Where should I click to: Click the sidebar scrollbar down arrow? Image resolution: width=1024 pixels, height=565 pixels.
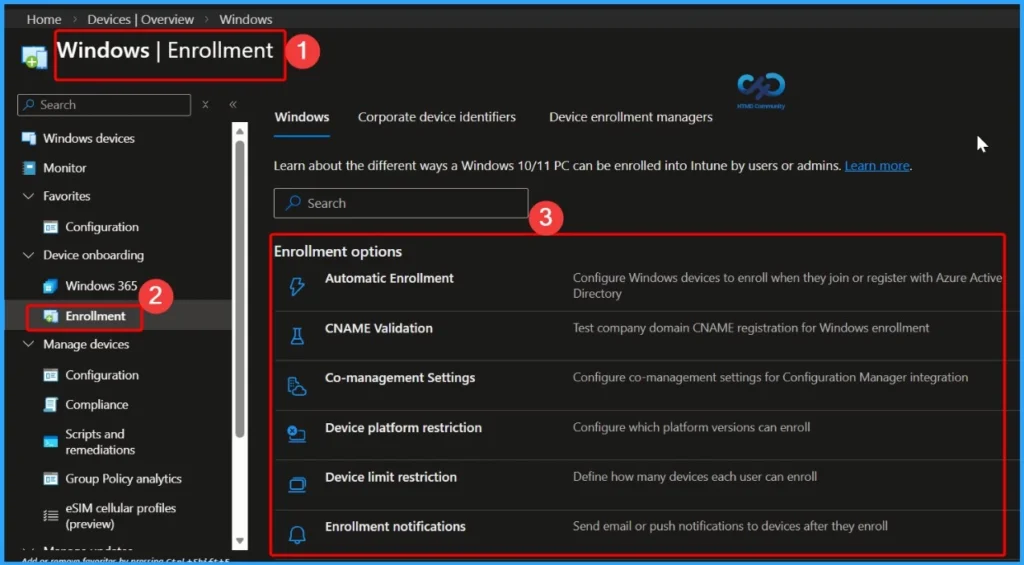pos(240,540)
